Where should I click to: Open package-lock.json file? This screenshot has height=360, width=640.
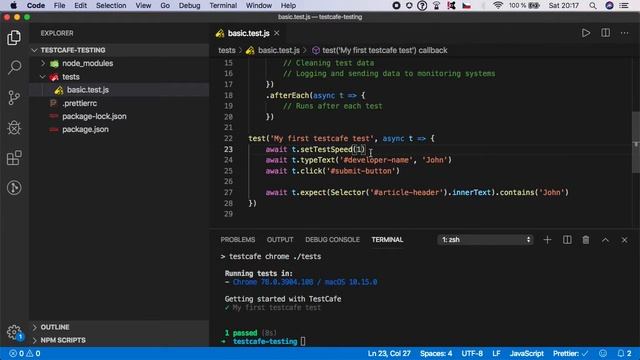click(x=94, y=116)
